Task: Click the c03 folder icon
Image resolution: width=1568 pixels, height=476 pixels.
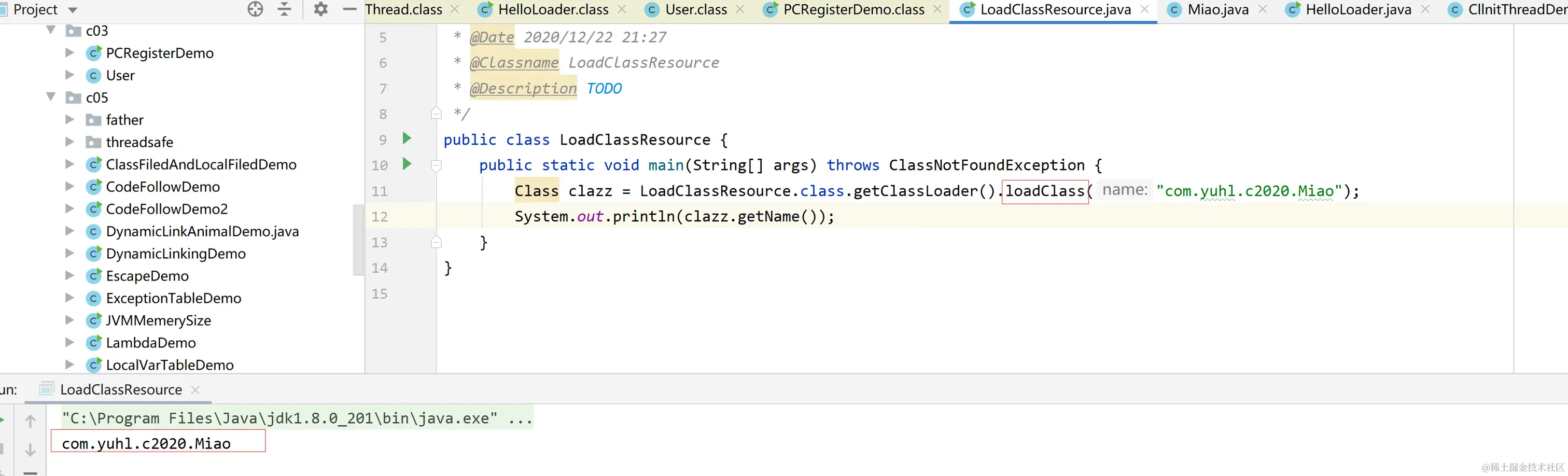Action: tap(74, 31)
